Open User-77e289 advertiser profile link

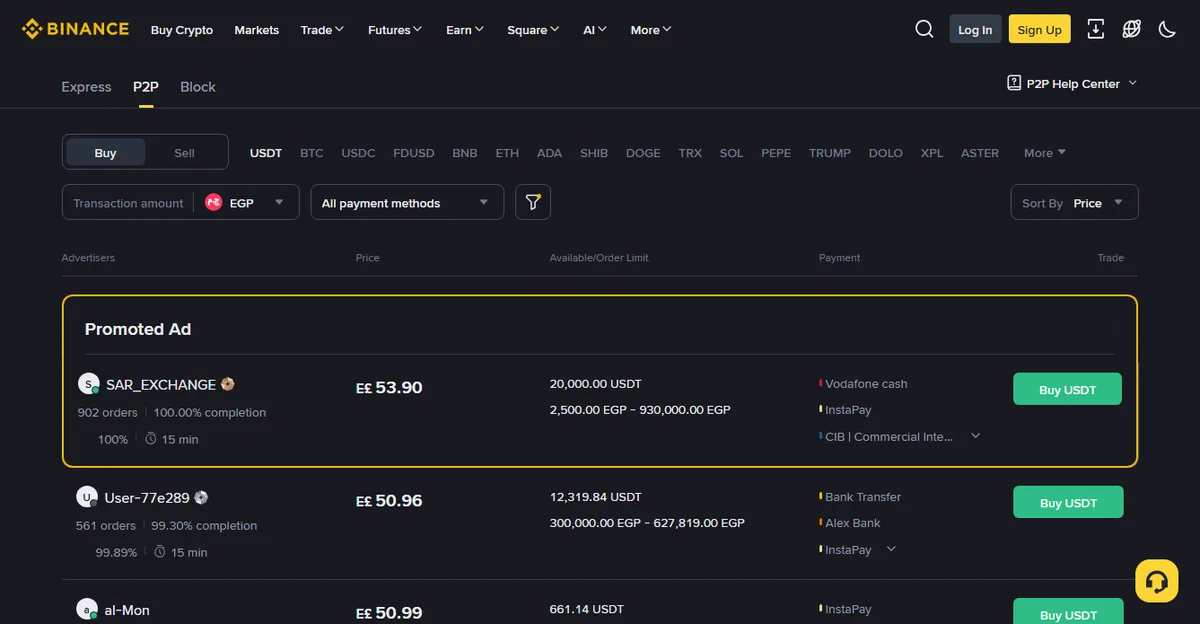coord(146,497)
